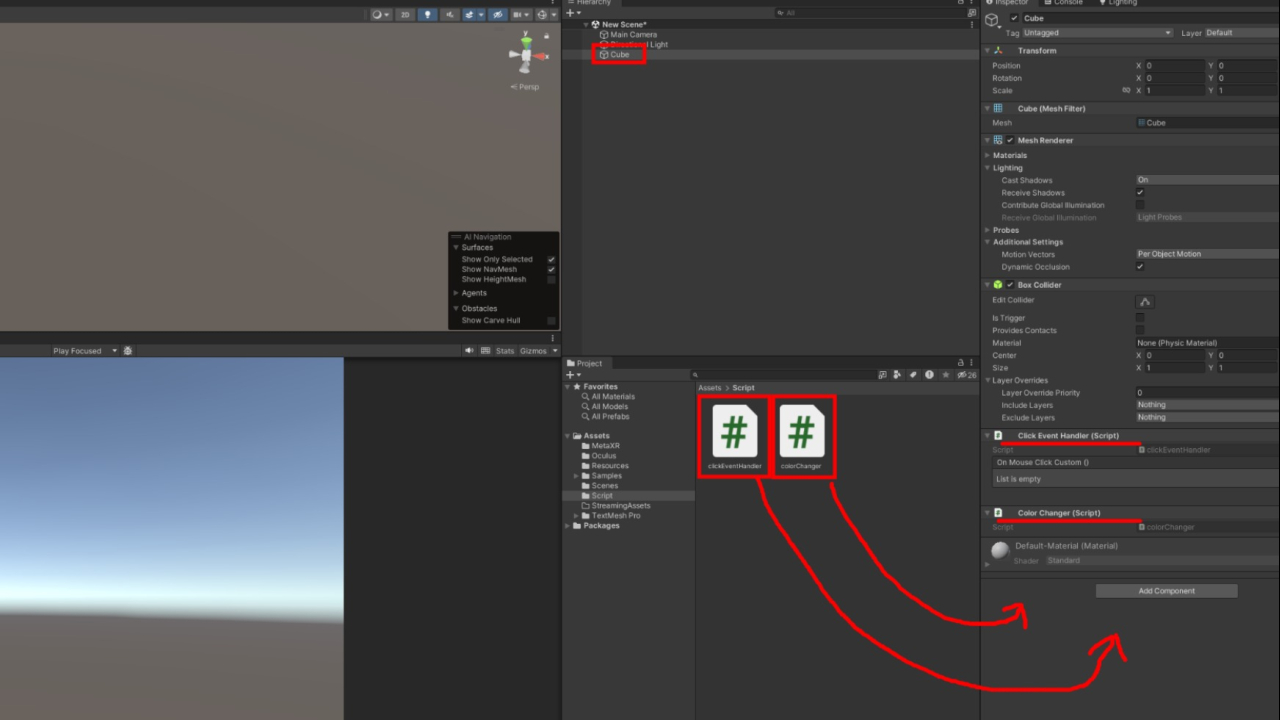Viewport: 1280px width, 720px height.
Task: Enable the Is Trigger checkbox
Action: [x=1140, y=318]
